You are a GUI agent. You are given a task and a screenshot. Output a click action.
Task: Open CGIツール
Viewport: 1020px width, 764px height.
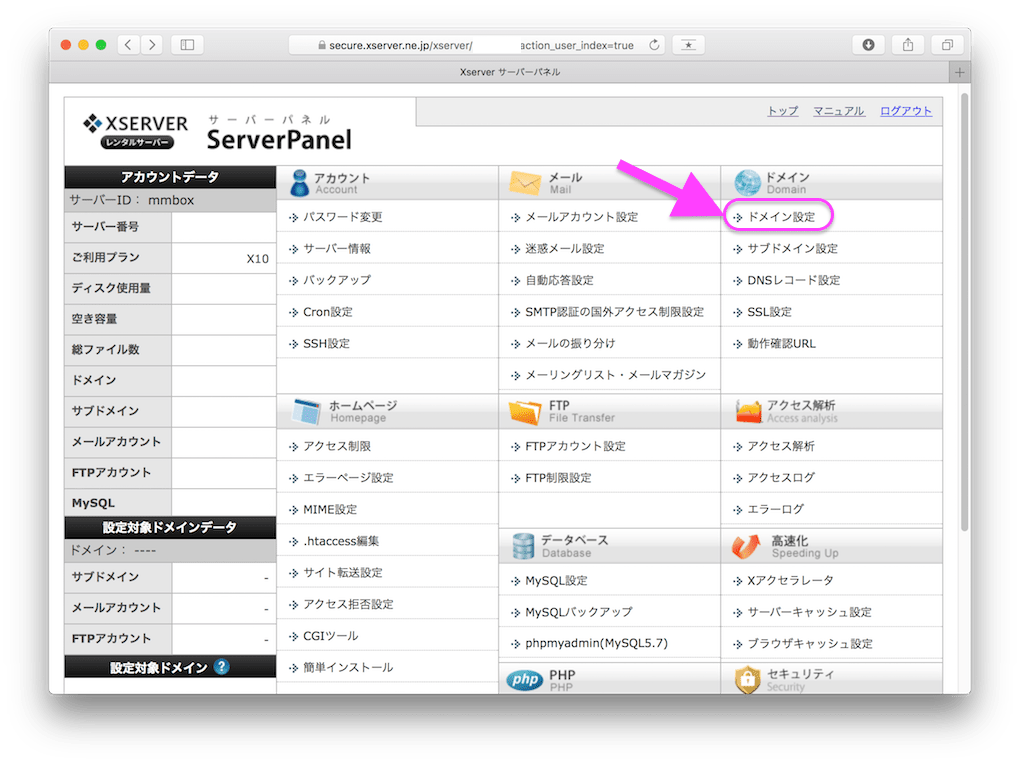(330, 635)
